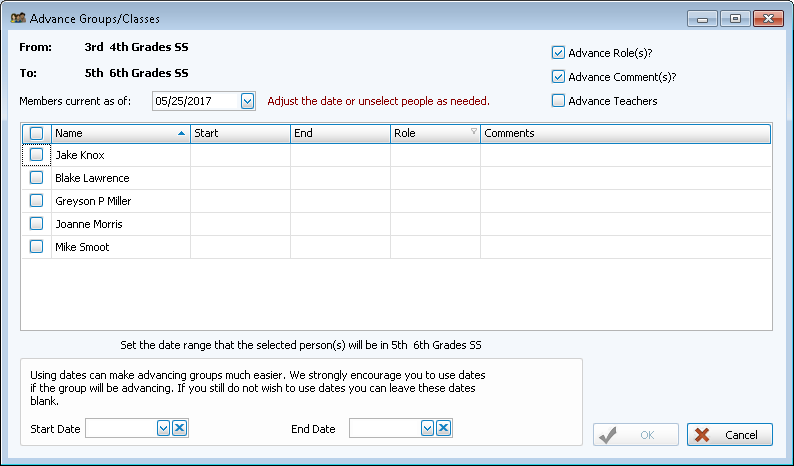Toggle the Advance Role(s) checkbox

click(559, 52)
